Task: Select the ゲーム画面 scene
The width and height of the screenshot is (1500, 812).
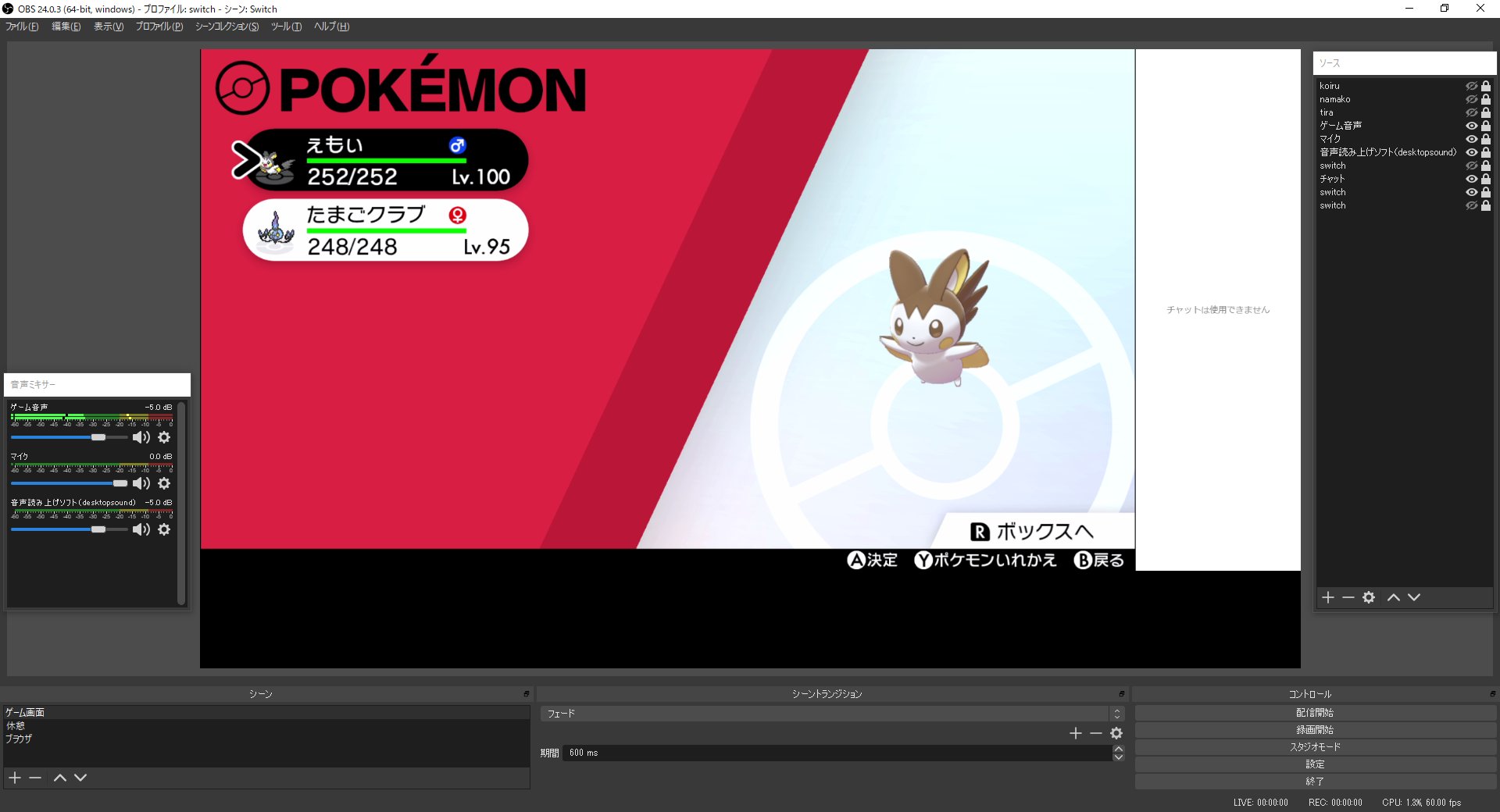Action: click(266, 713)
